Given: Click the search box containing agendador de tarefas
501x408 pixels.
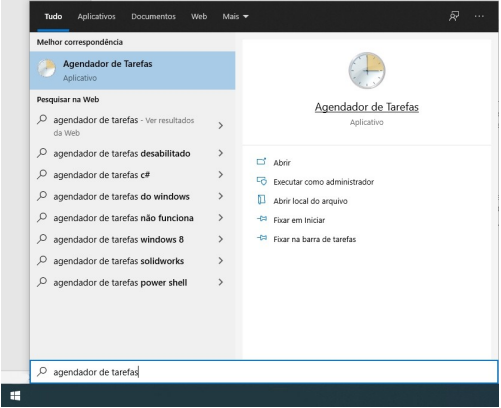Looking at the screenshot, I should [x=264, y=372].
